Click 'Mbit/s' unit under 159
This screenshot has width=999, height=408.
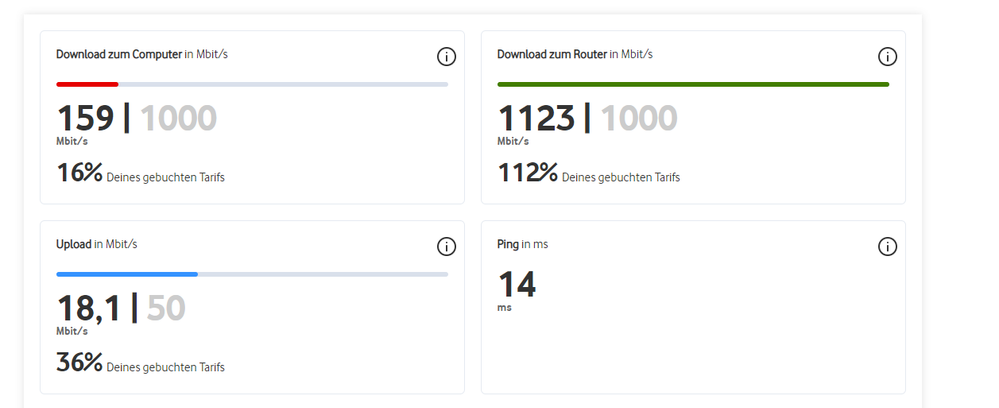pyautogui.click(x=72, y=142)
